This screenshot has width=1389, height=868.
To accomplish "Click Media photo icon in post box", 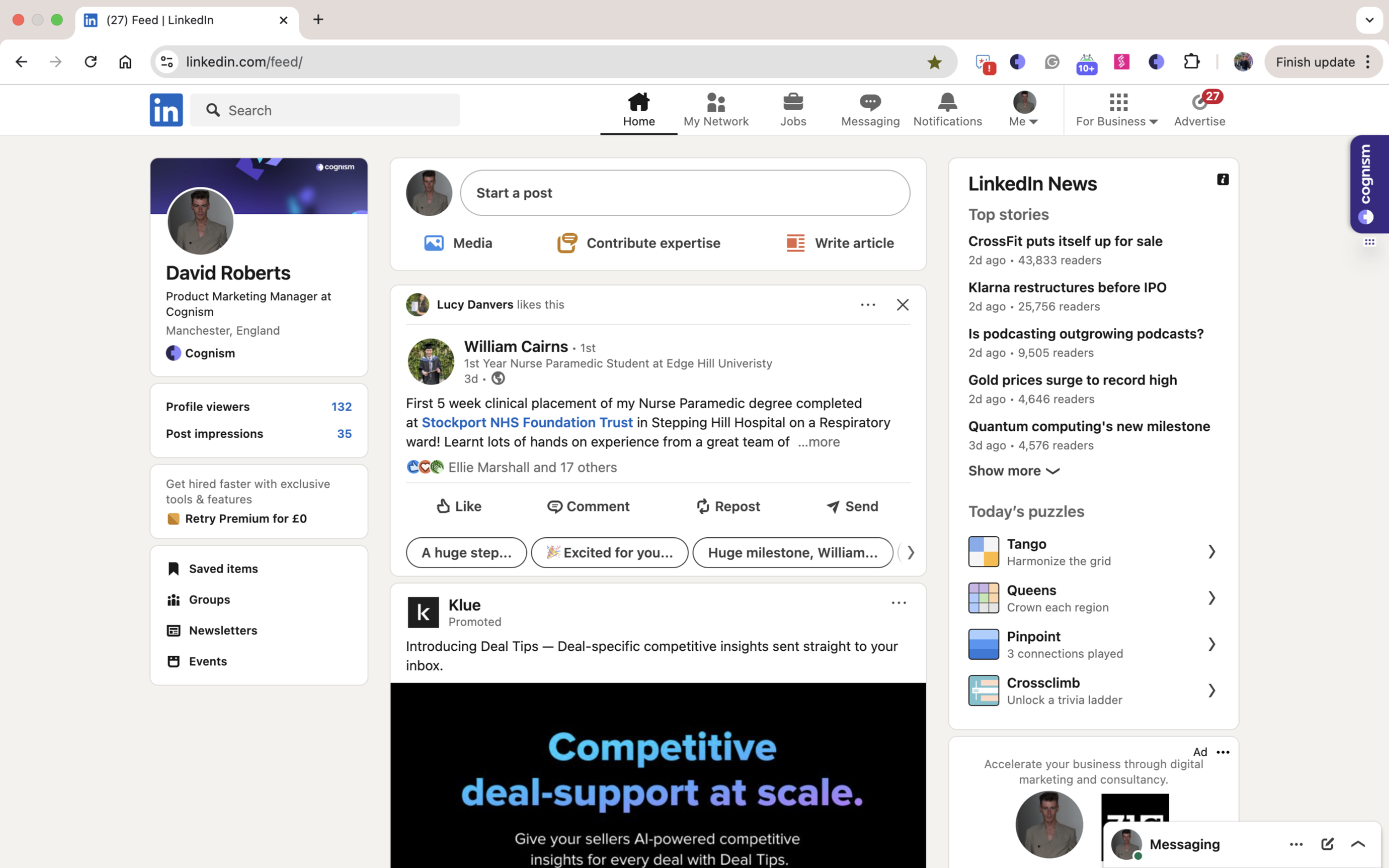I will click(434, 243).
